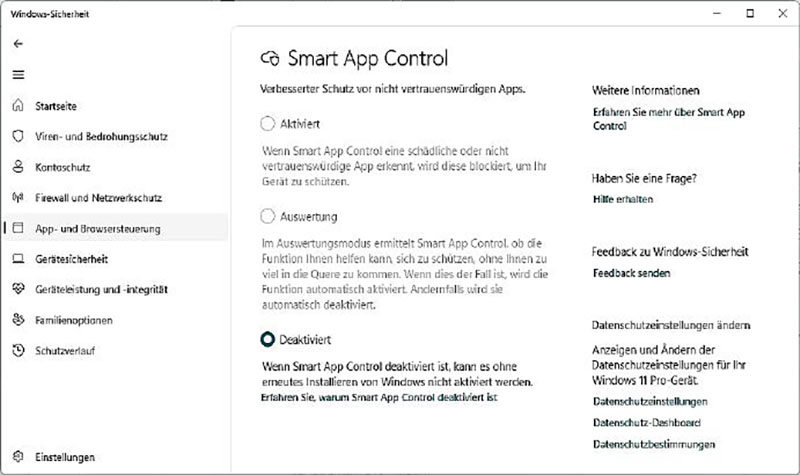Click the Geräteleistung heart icon
The height and width of the screenshot is (475, 800).
[x=18, y=290]
